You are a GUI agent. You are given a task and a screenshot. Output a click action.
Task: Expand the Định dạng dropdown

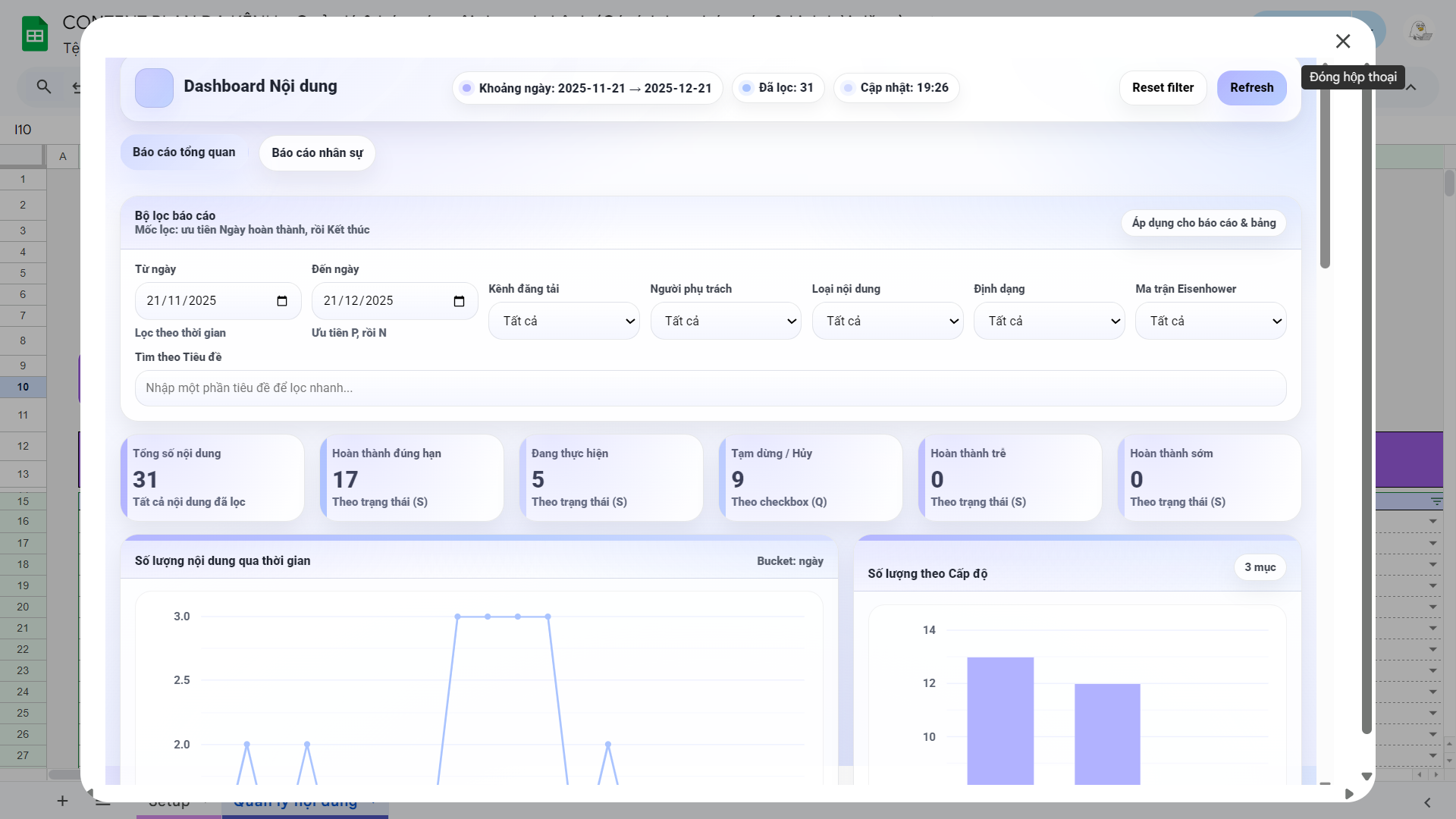1049,321
